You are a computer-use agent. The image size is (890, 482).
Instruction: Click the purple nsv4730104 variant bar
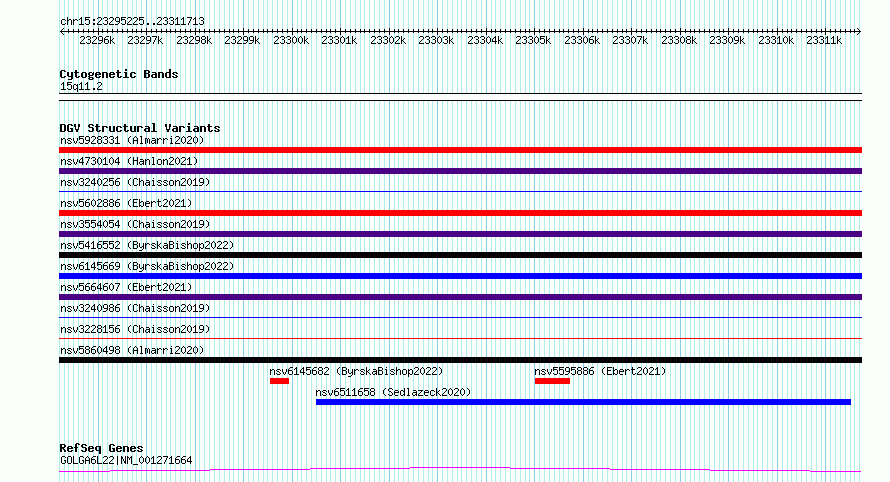click(x=460, y=171)
